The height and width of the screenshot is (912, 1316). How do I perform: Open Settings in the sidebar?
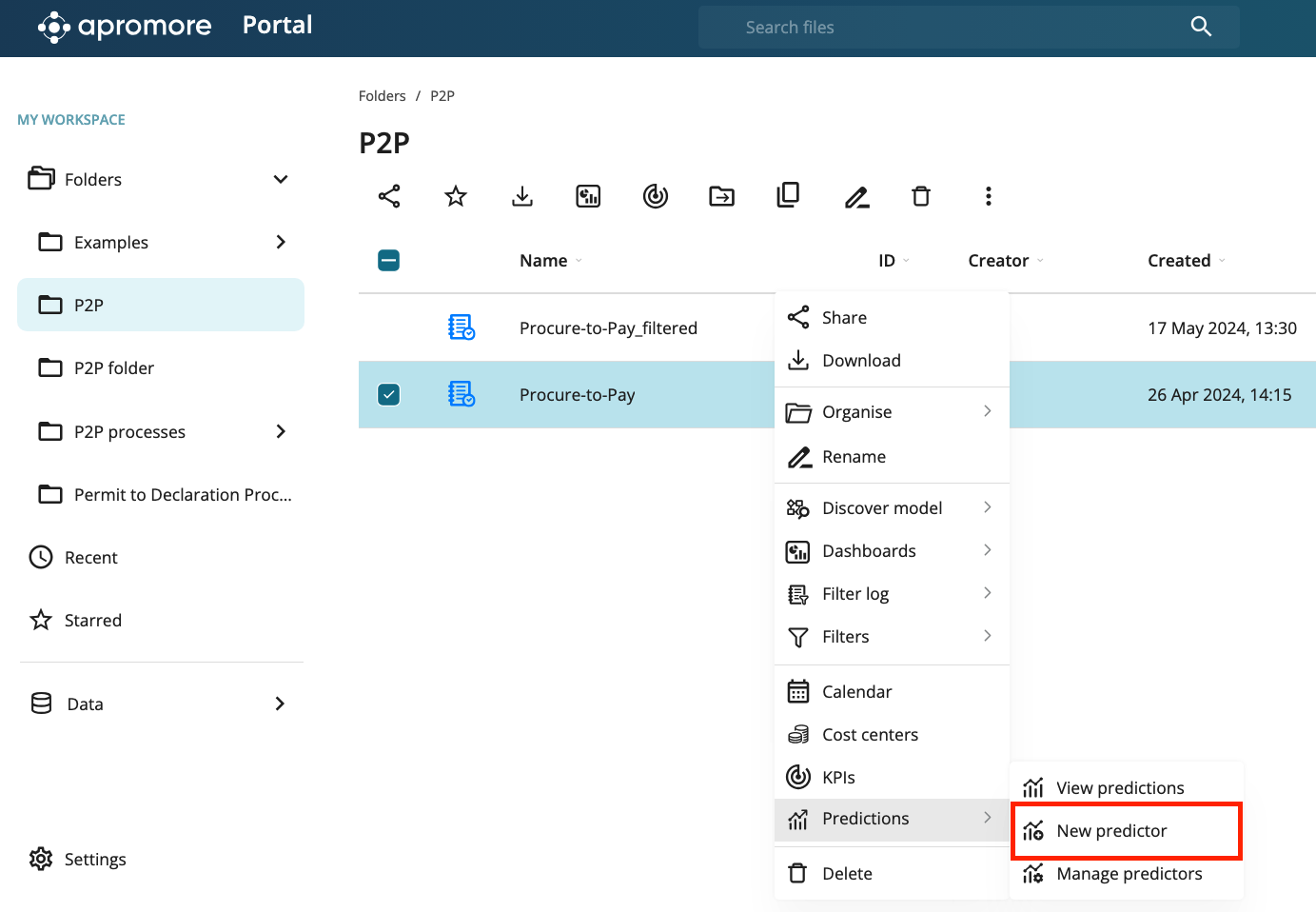coord(94,860)
